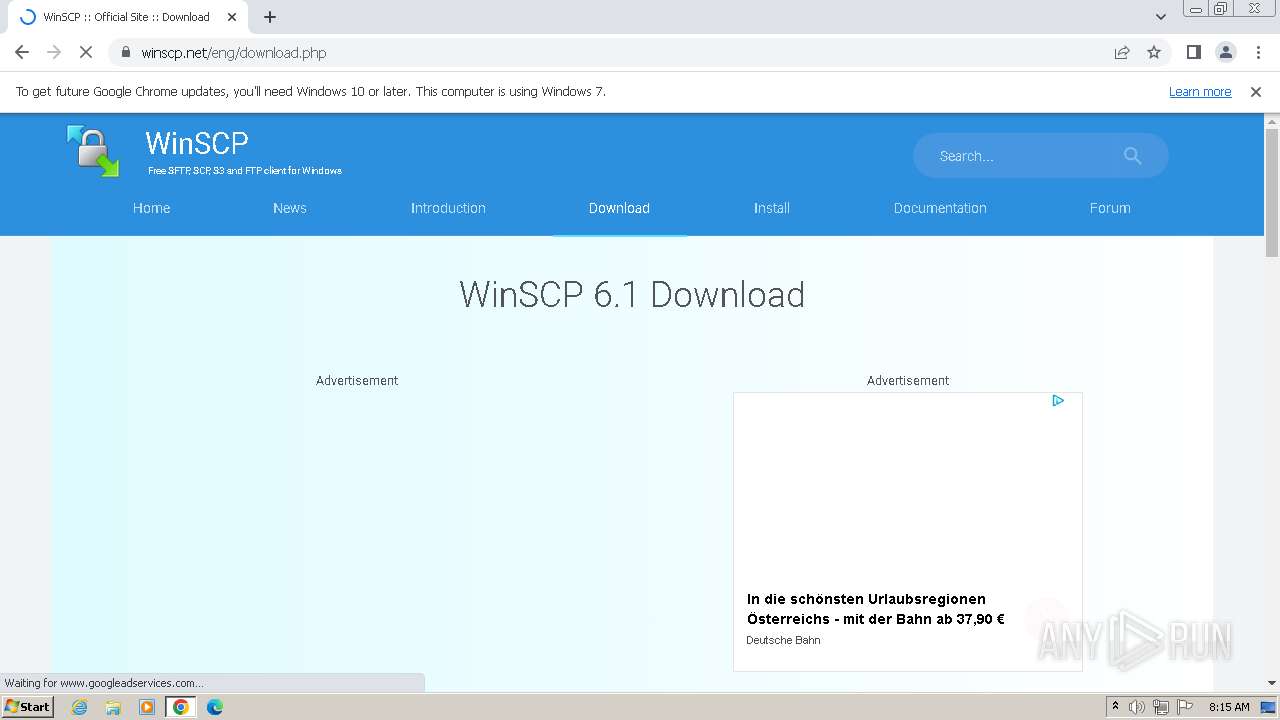Click the search magnifier icon
The width and height of the screenshot is (1280, 720).
point(1132,156)
